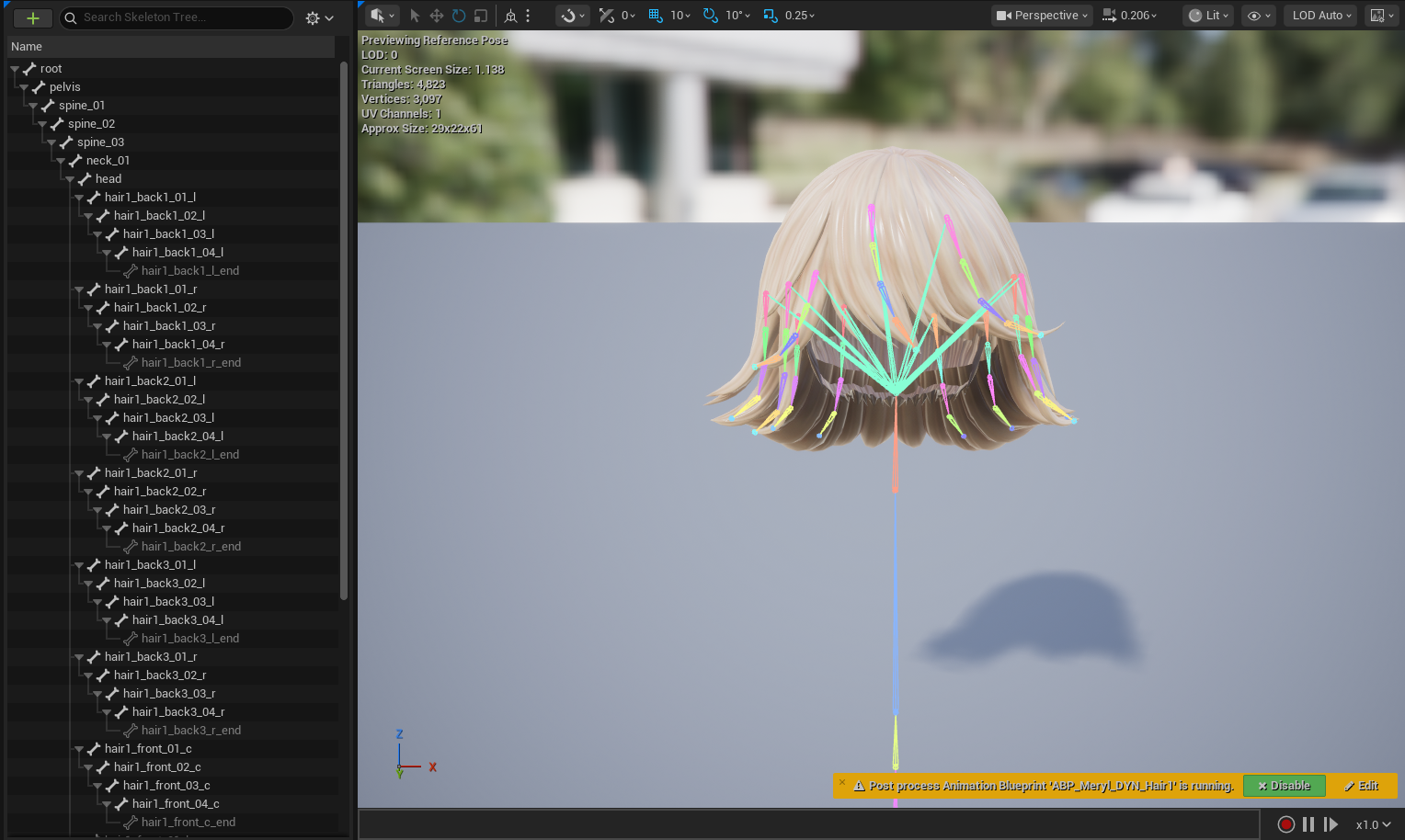
Task: Activate the Scale gizmo tool
Action: pyautogui.click(x=481, y=16)
